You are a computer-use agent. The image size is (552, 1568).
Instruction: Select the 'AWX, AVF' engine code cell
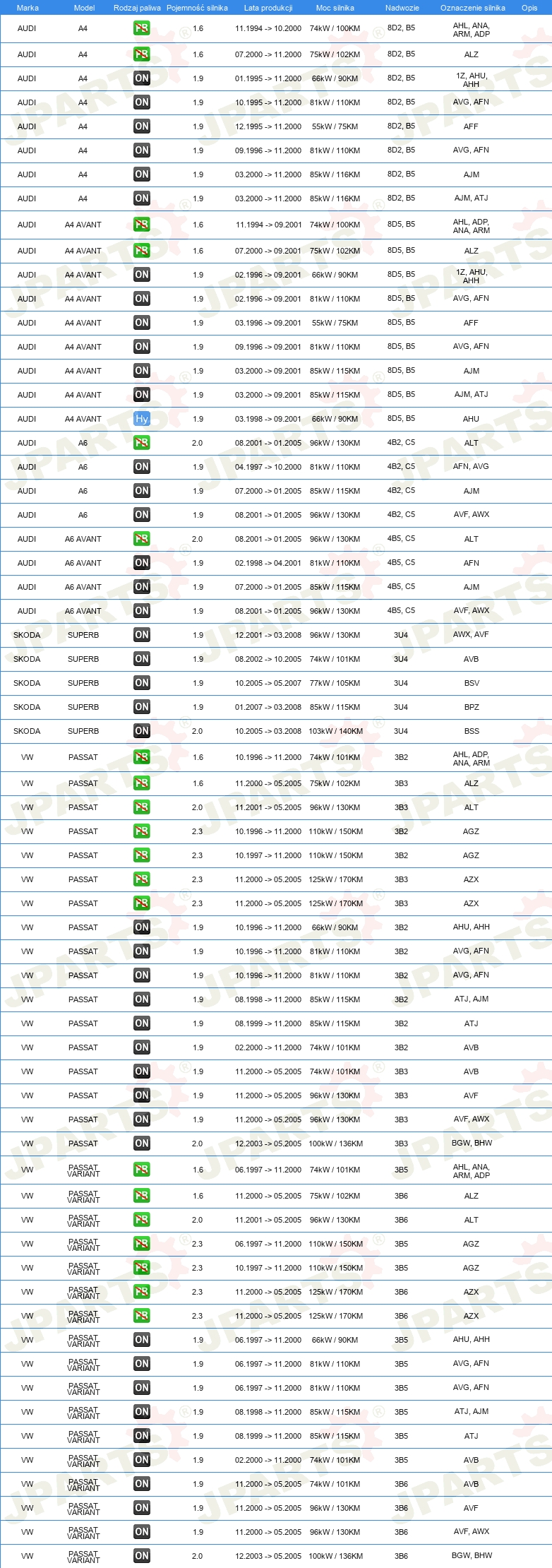pyautogui.click(x=471, y=634)
